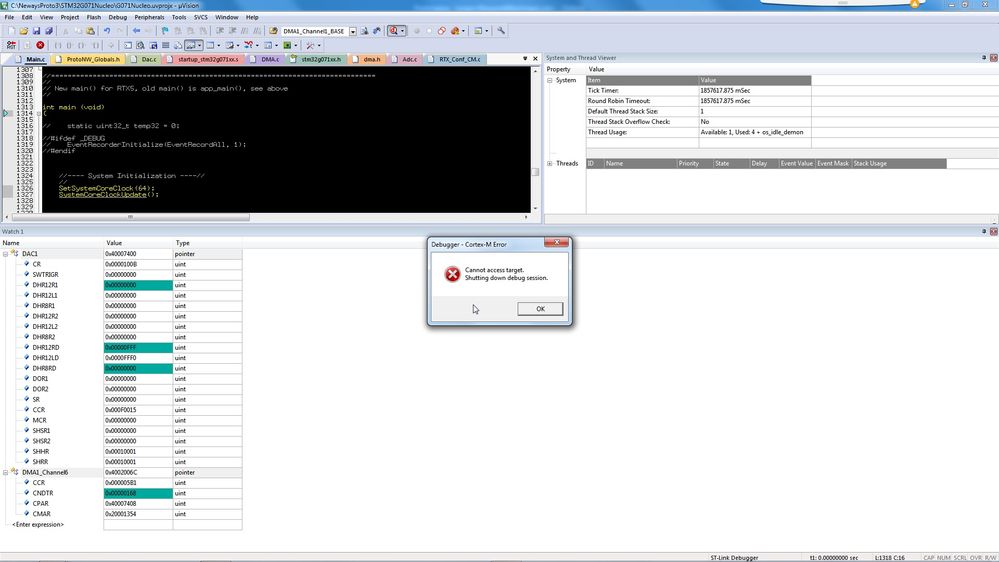The height and width of the screenshot is (562, 999).
Task: Open a file using toolbar icon
Action: click(x=24, y=31)
